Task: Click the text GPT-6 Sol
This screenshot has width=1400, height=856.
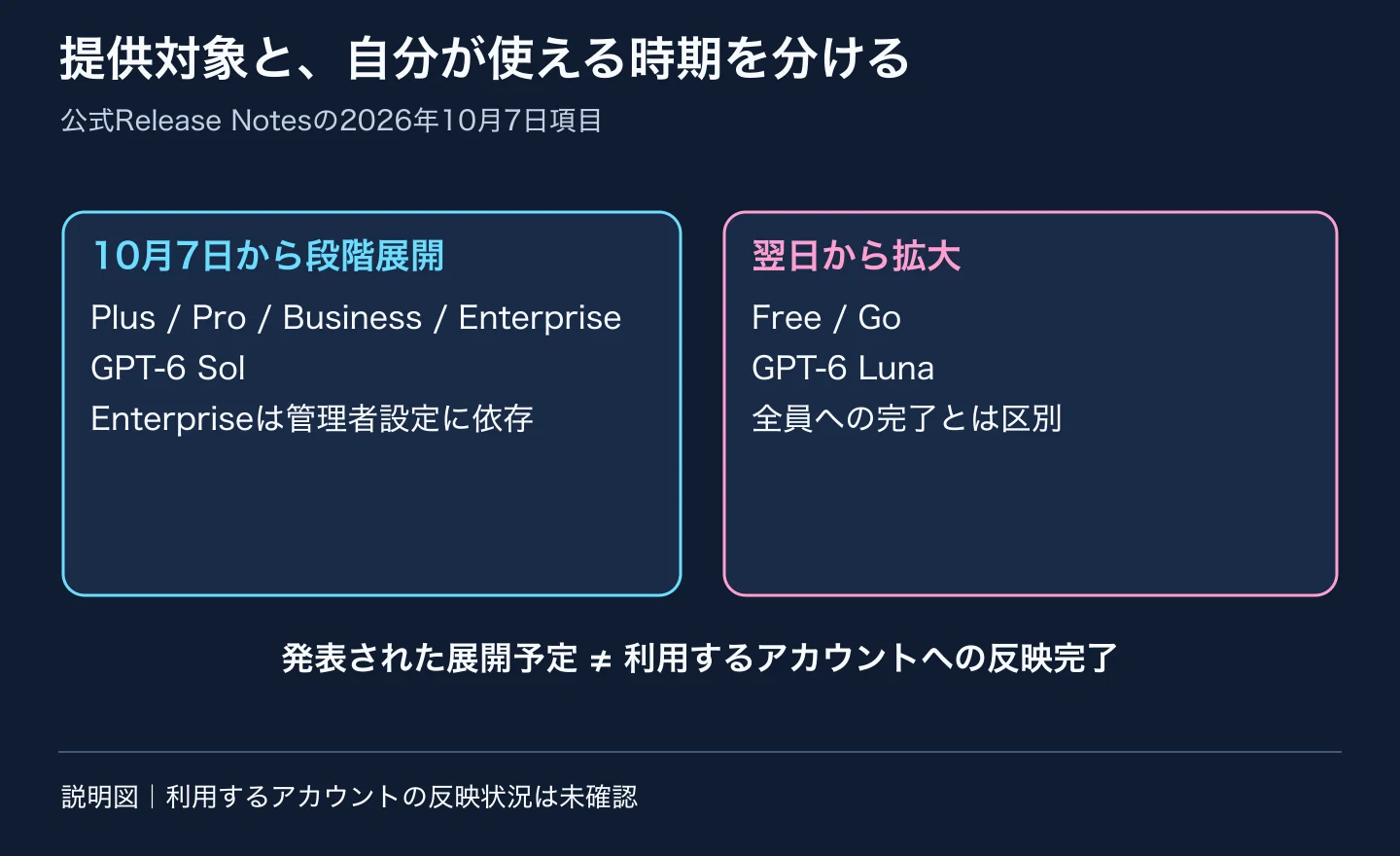Action: click(168, 369)
